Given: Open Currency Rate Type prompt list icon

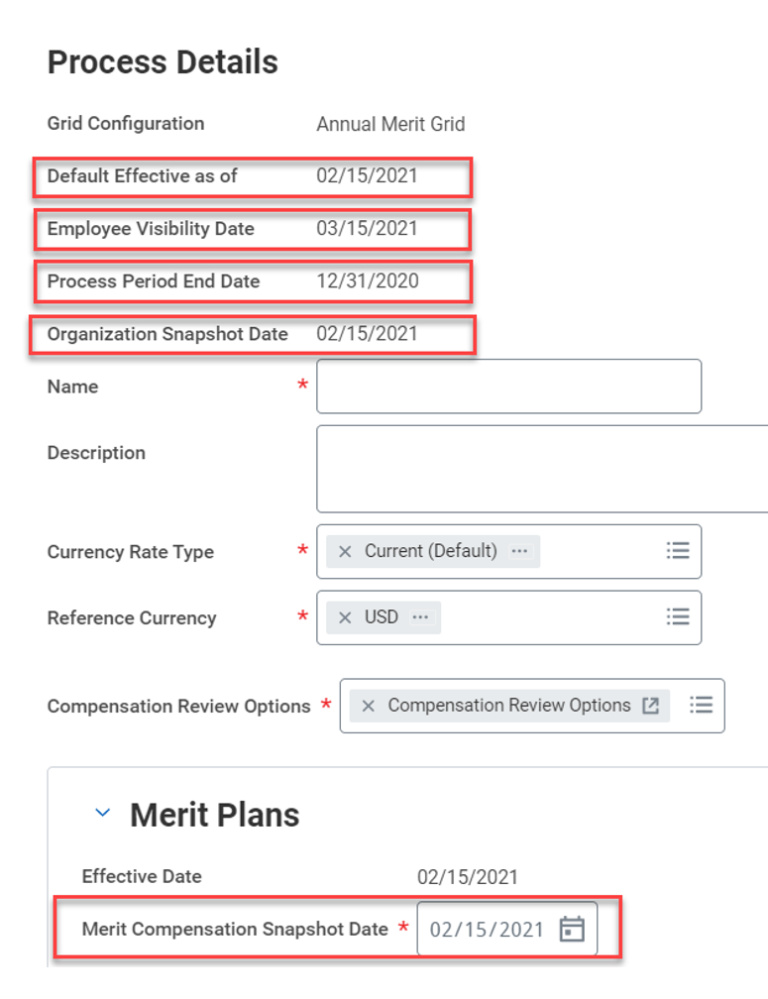Looking at the screenshot, I should pos(678,550).
